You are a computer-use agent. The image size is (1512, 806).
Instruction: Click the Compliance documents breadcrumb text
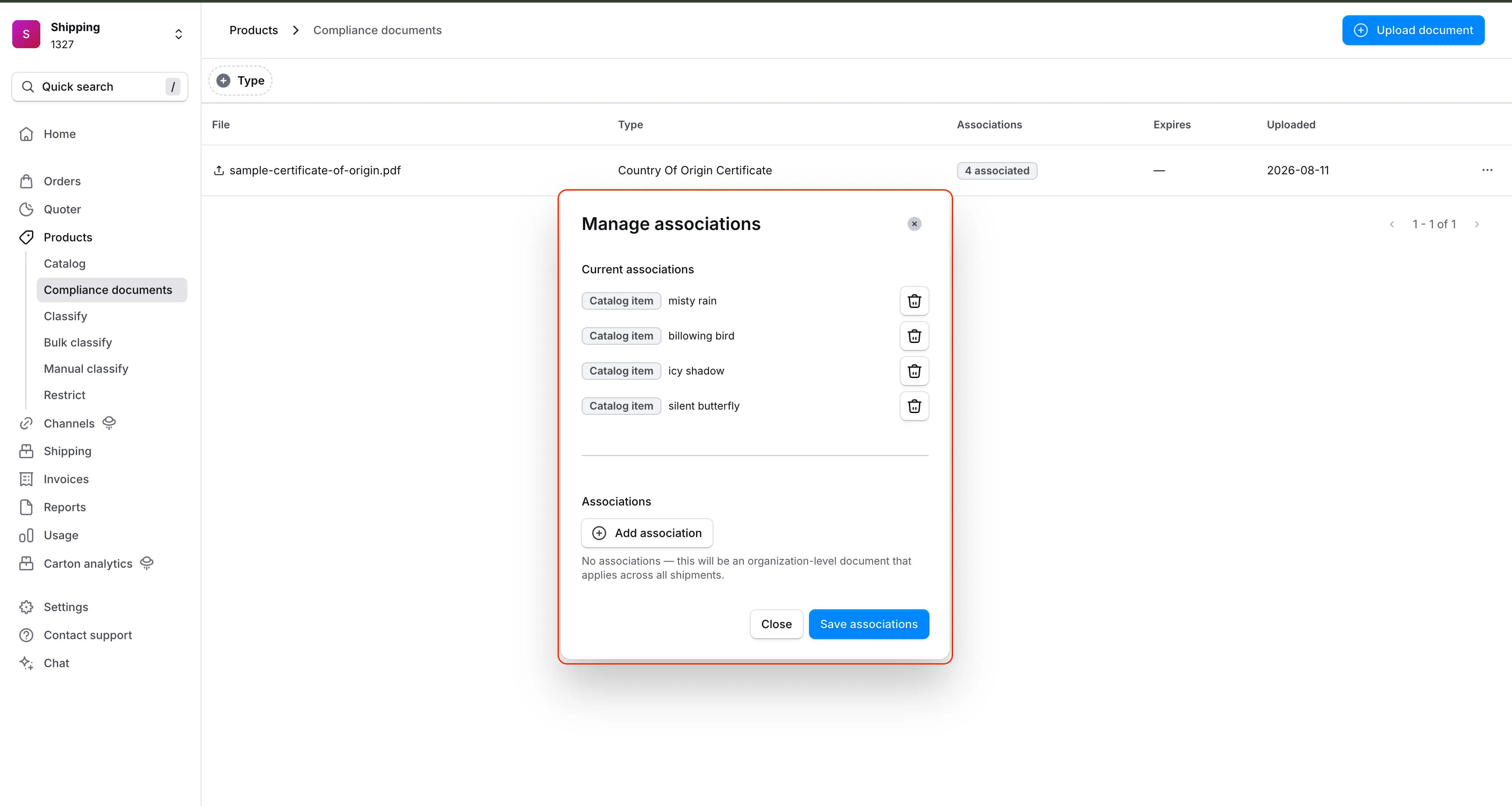tap(378, 30)
